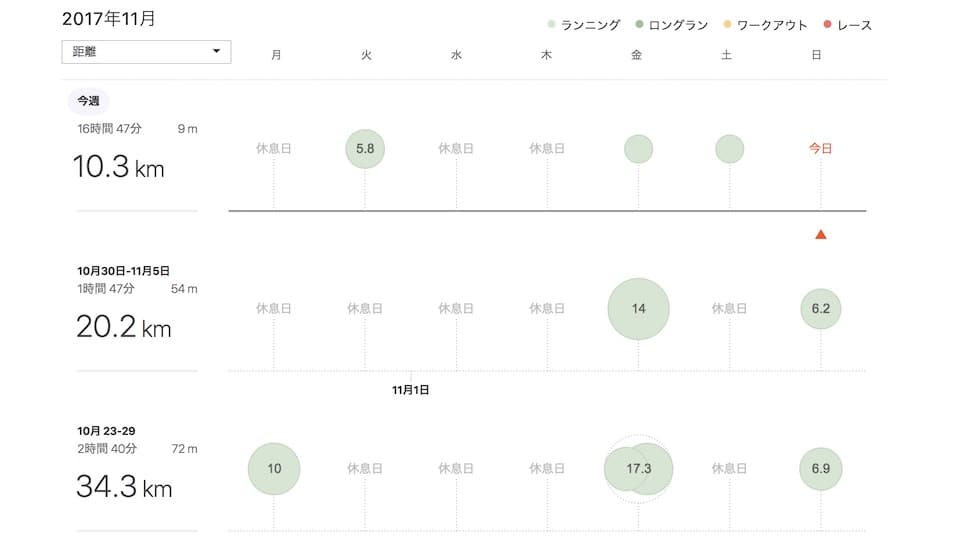Click the 今日 label on Sunday
Viewport: 960px width, 540px height.
pos(820,149)
